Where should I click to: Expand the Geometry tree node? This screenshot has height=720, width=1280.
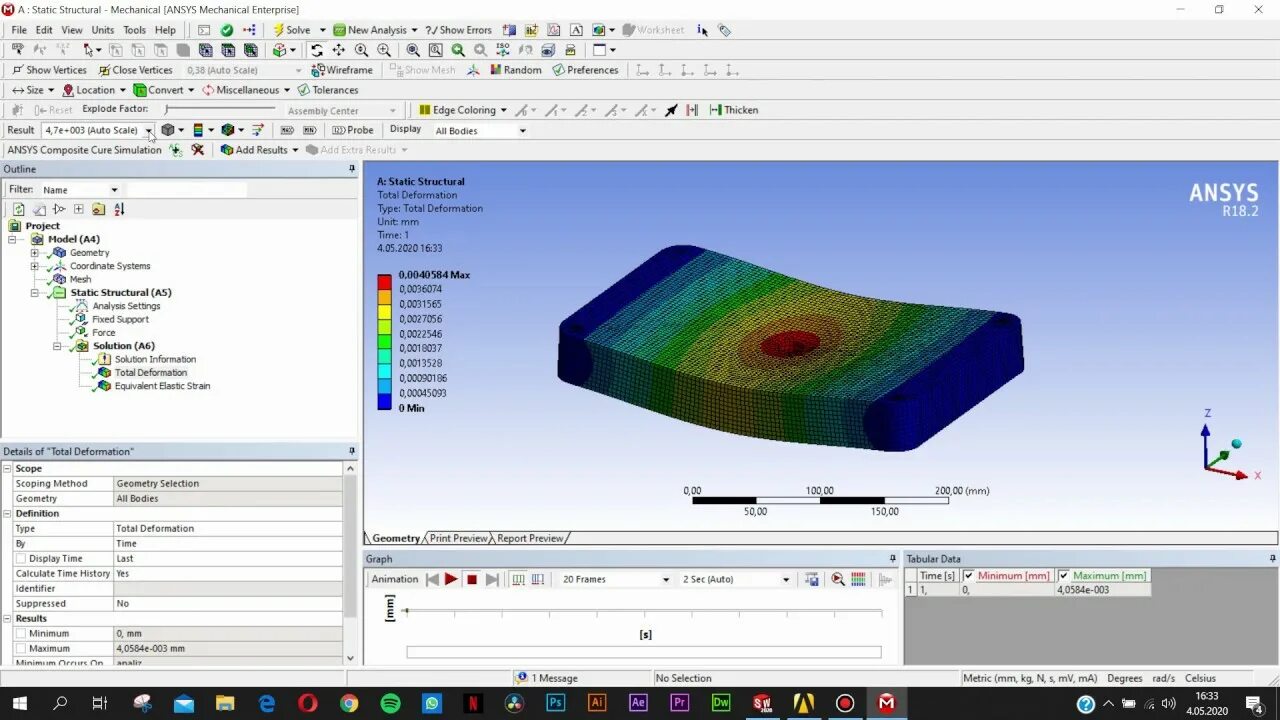[x=35, y=253]
